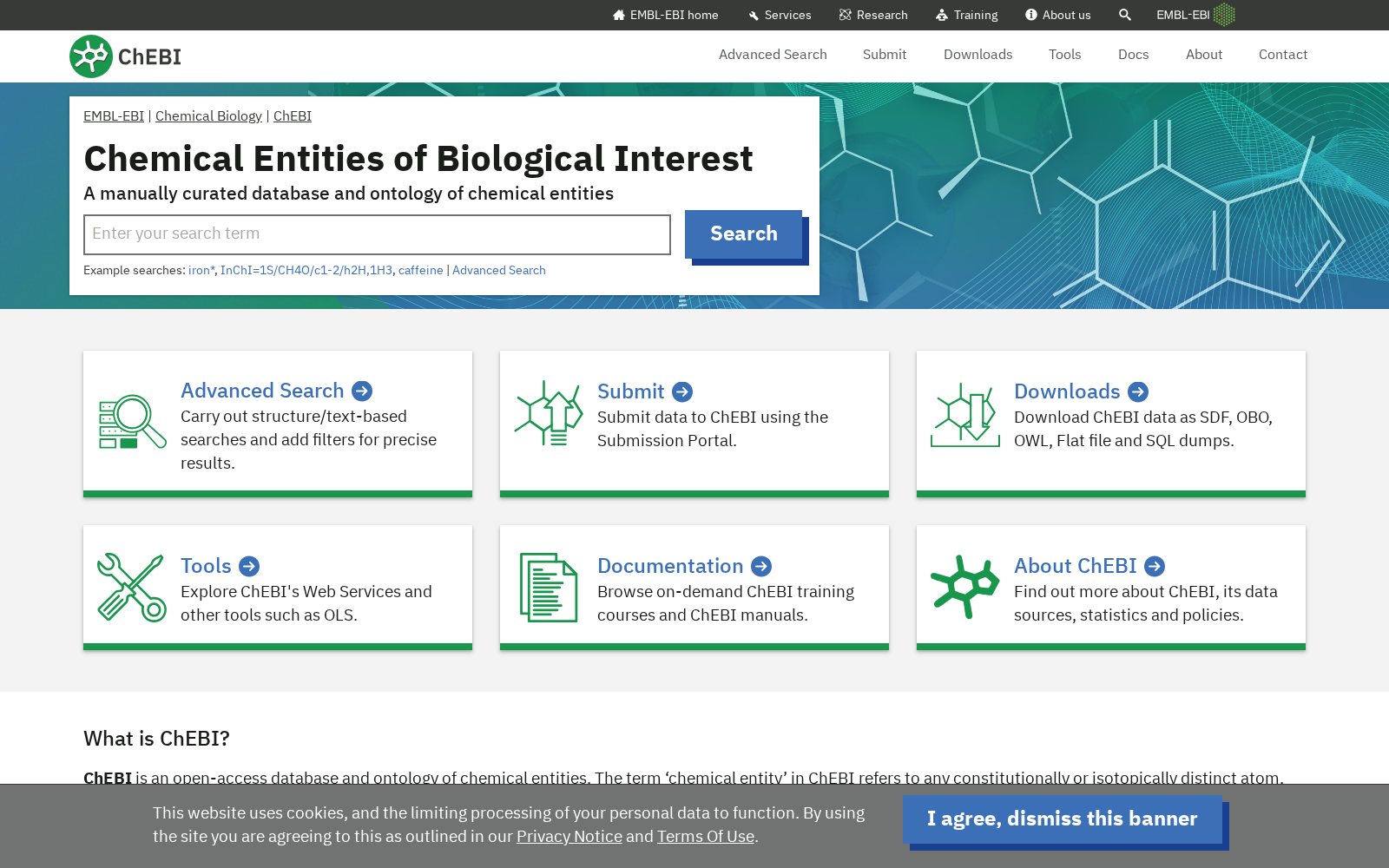Image resolution: width=1389 pixels, height=868 pixels.
Task: Click the arrow circle beside Submit heading
Action: click(x=682, y=392)
